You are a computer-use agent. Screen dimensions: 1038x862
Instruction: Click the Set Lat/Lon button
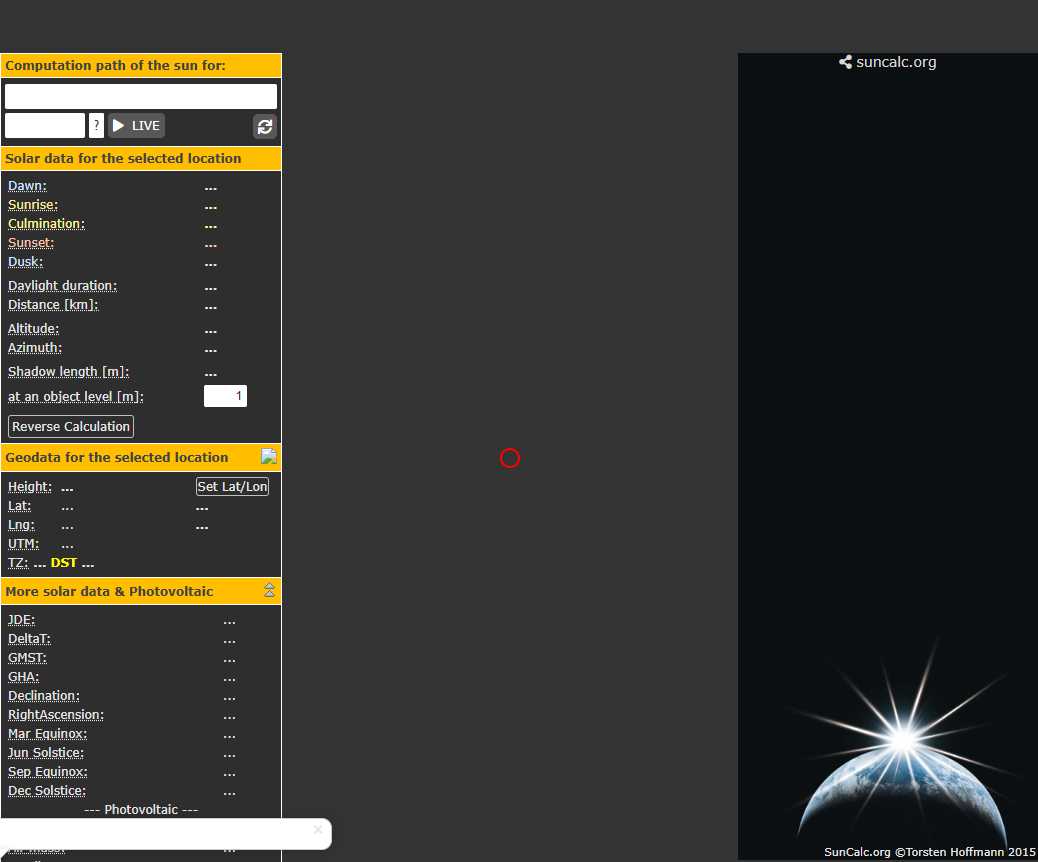pyautogui.click(x=232, y=487)
